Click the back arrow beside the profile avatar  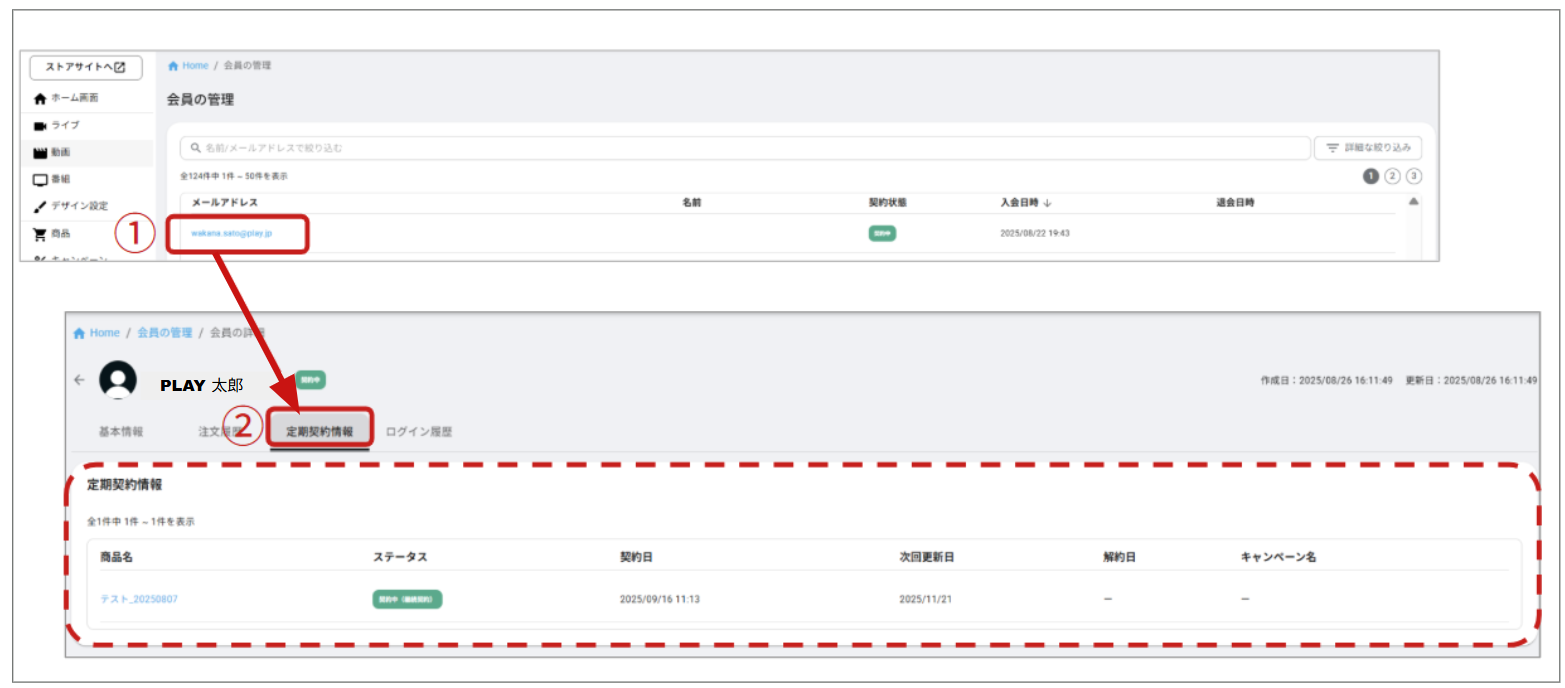[80, 380]
